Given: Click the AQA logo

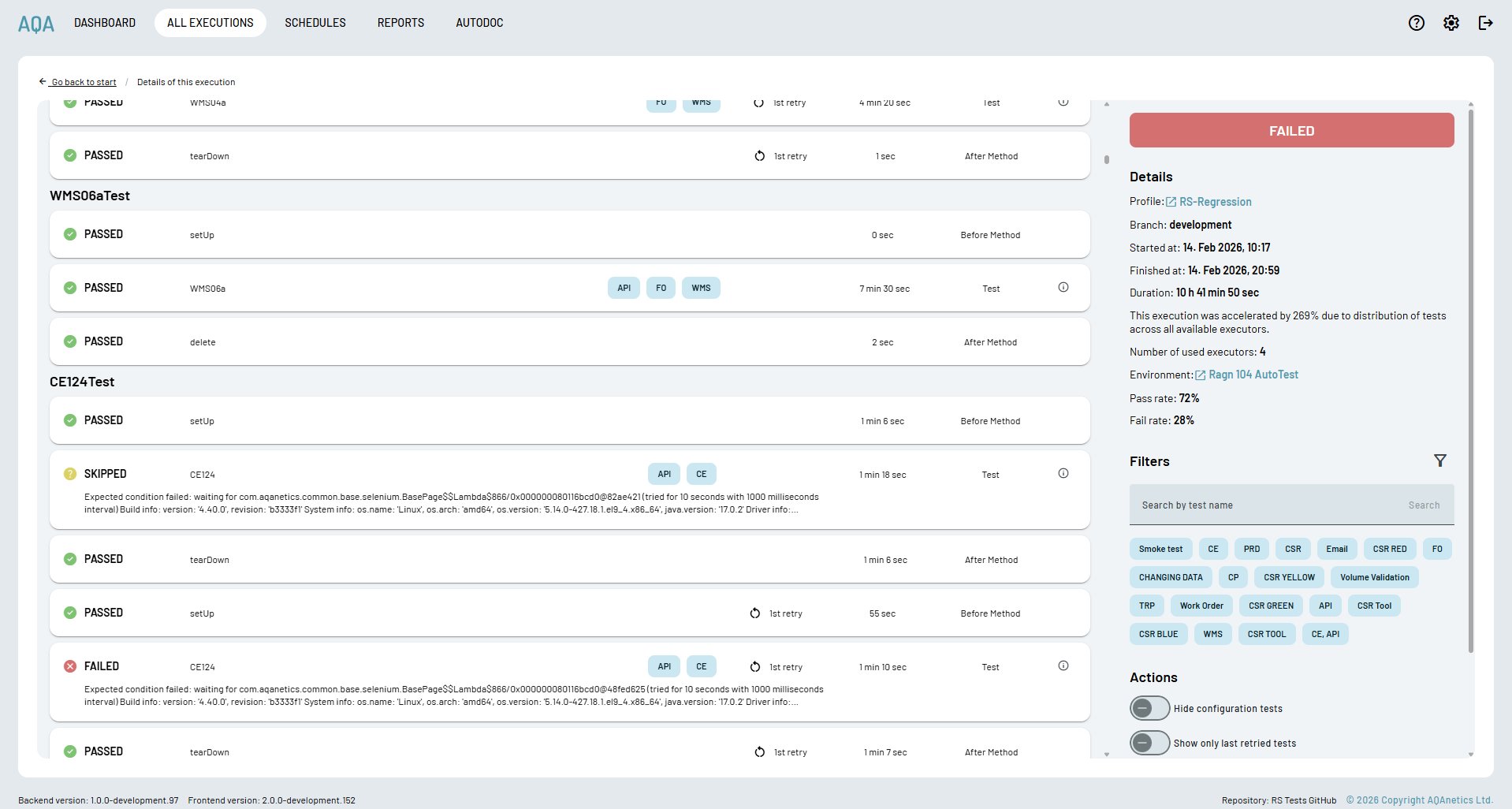Looking at the screenshot, I should (36, 24).
